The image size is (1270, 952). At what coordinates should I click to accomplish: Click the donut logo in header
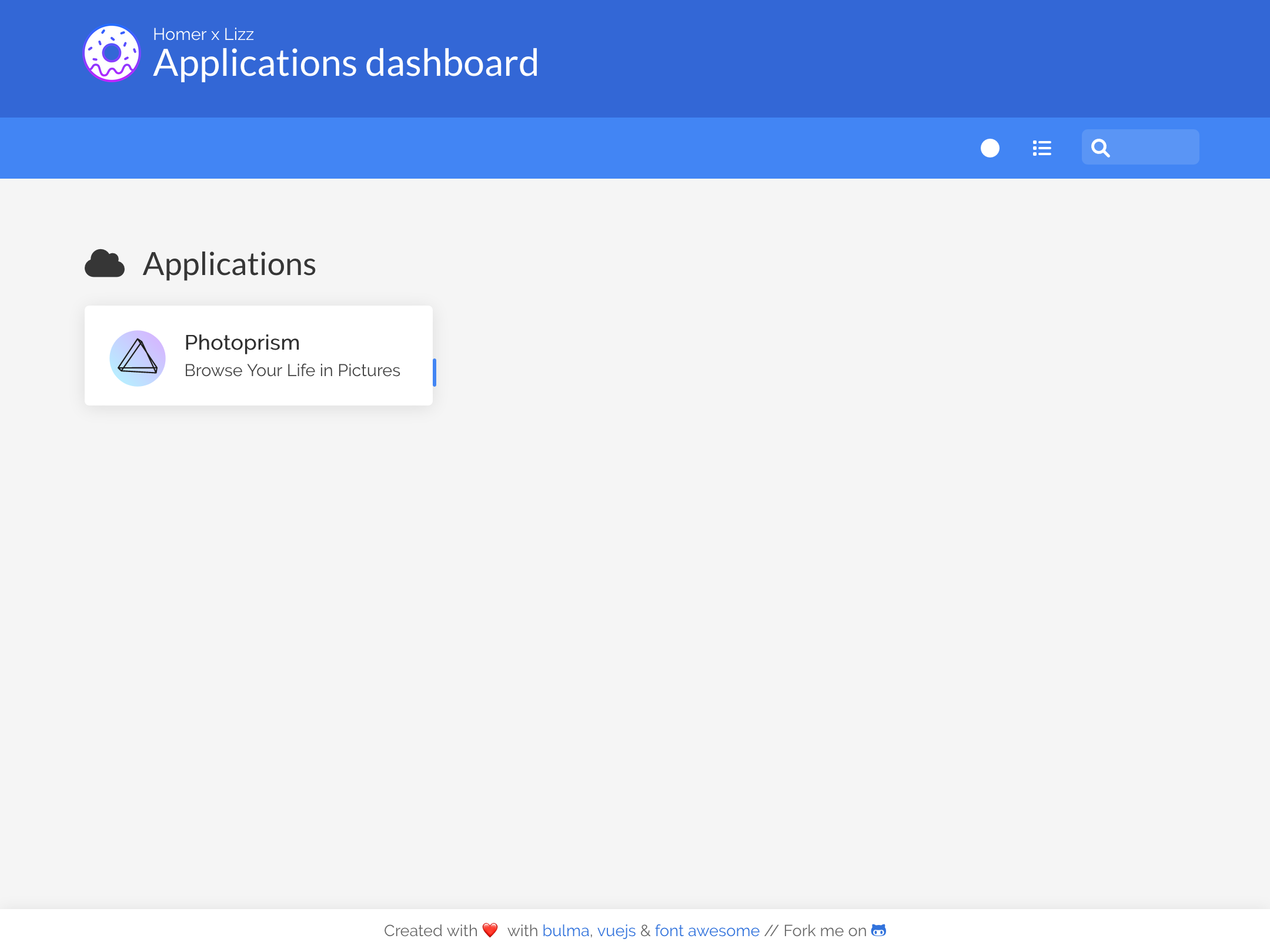pos(111,53)
